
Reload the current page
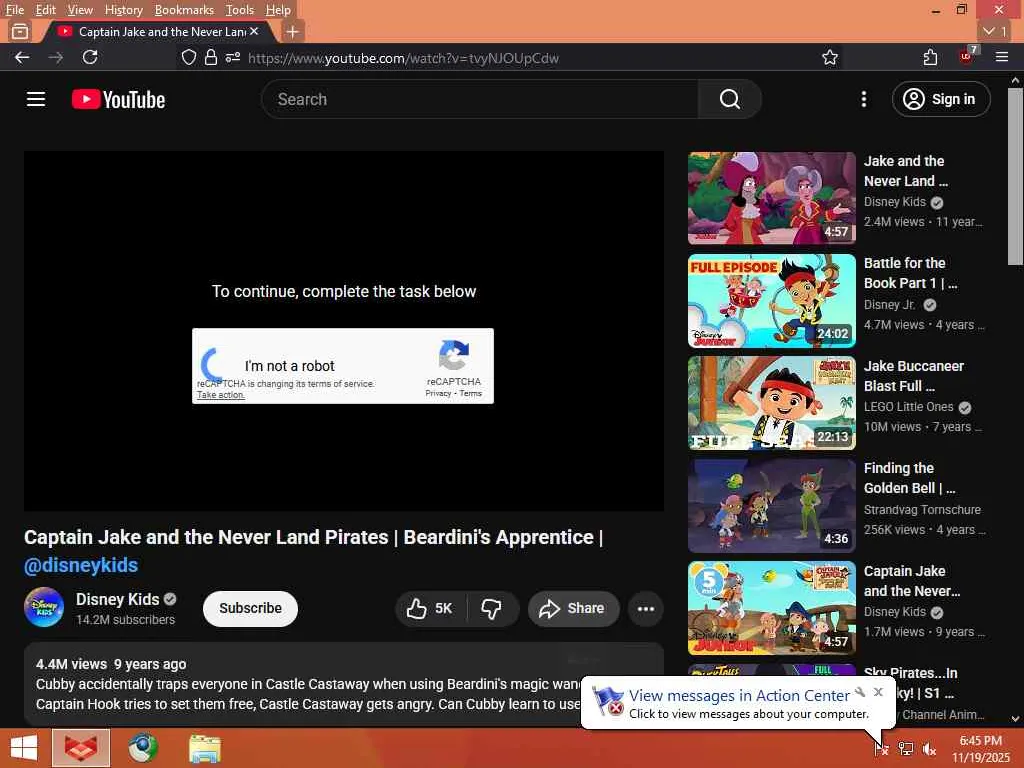[x=90, y=57]
